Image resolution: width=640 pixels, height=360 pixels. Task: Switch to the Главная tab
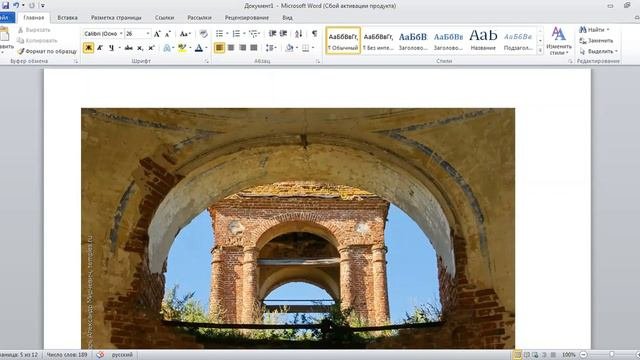click(33, 18)
